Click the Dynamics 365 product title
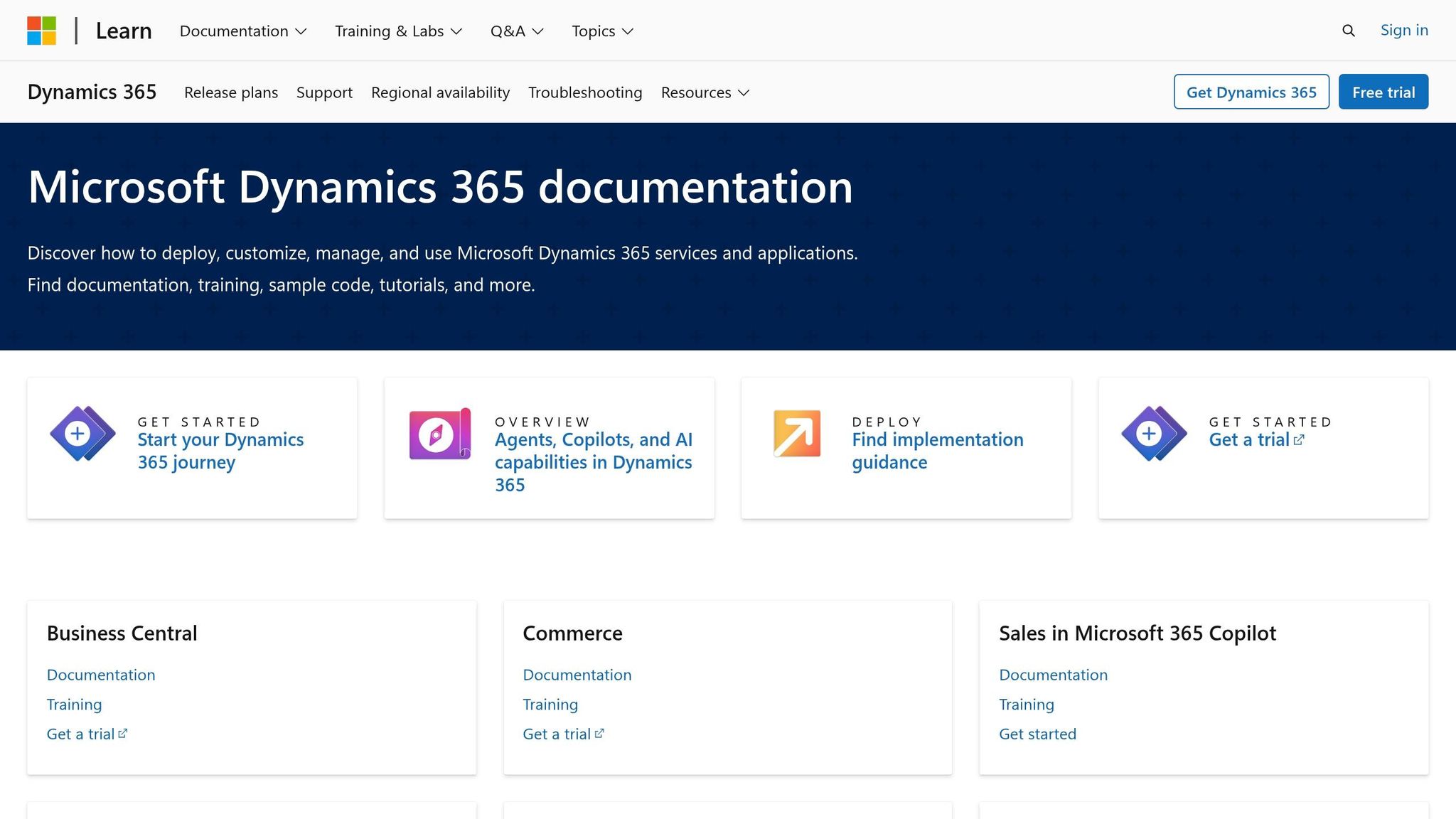This screenshot has width=1456, height=819. point(92,92)
